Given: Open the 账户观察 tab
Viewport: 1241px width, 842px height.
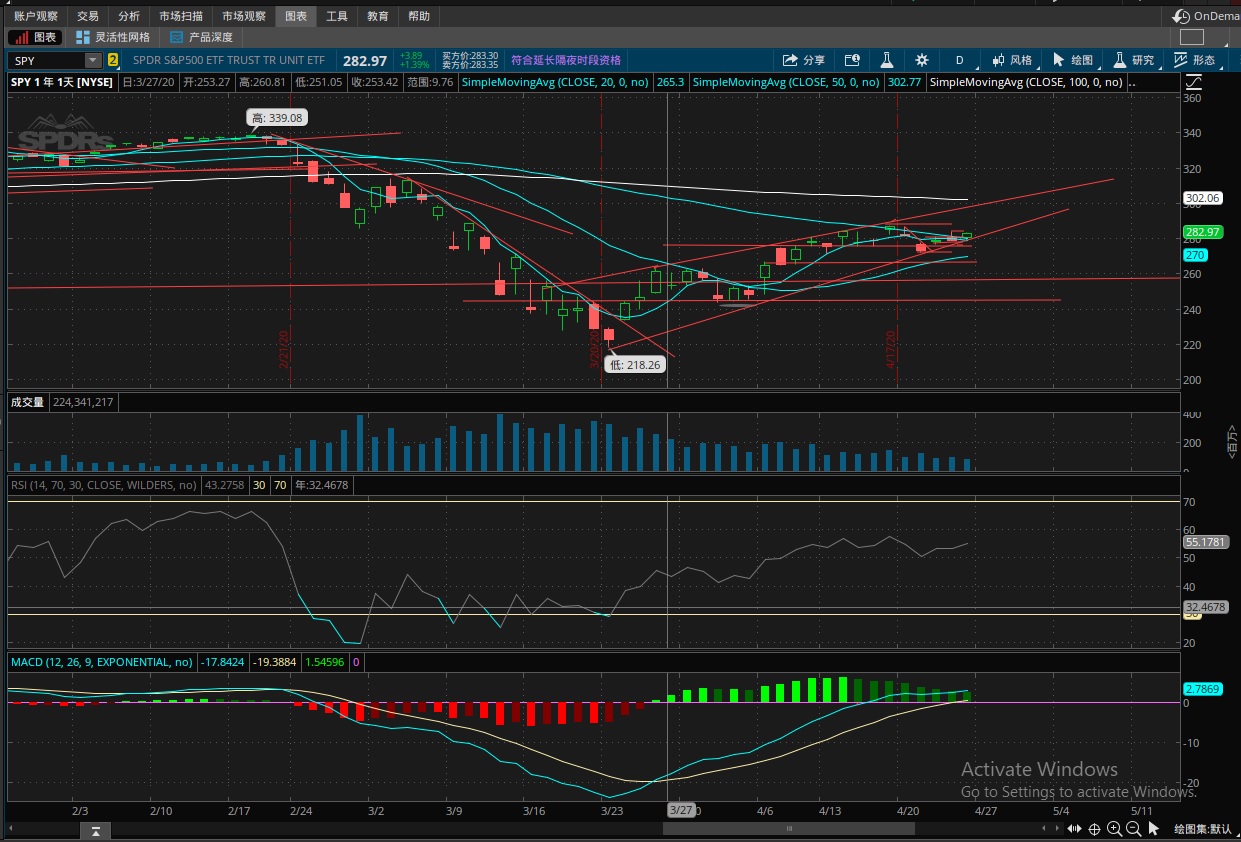Looking at the screenshot, I should [36, 16].
